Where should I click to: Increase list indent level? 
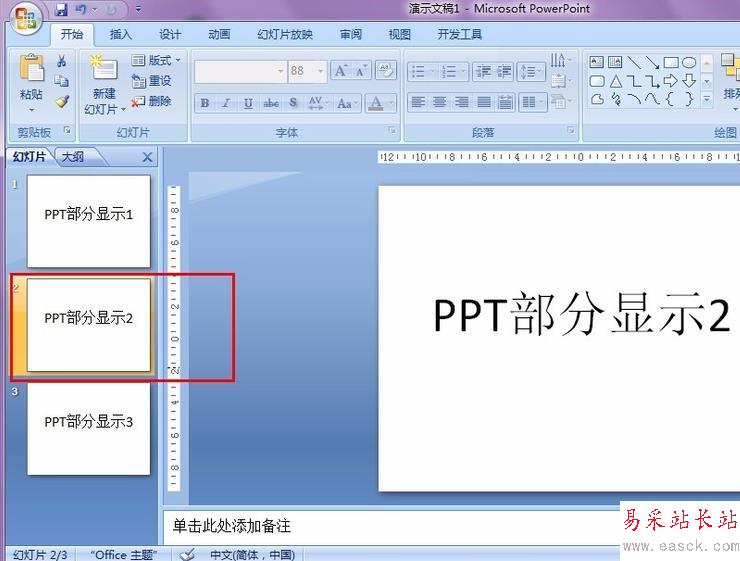(504, 72)
